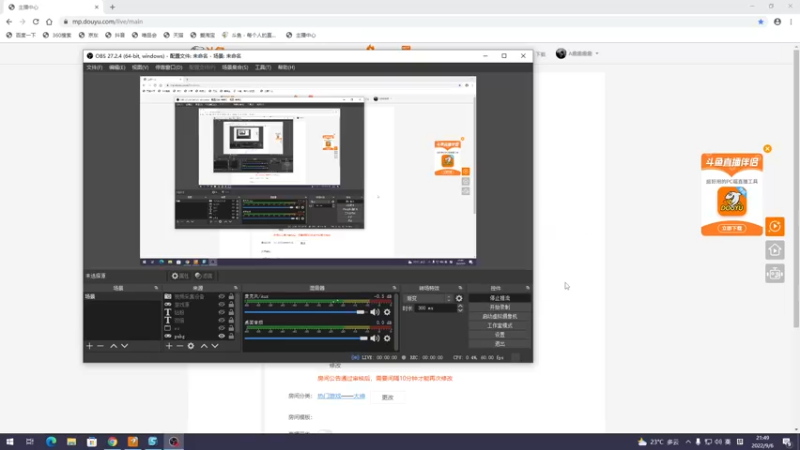Image resolution: width=800 pixels, height=450 pixels.
Task: Show hidden system tray icons chevron
Action: [688, 442]
